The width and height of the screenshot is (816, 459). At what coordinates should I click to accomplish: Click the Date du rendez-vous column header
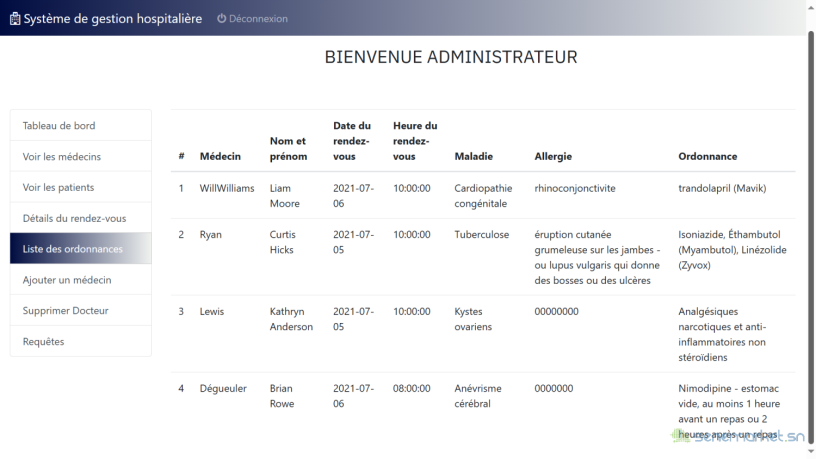click(352, 141)
